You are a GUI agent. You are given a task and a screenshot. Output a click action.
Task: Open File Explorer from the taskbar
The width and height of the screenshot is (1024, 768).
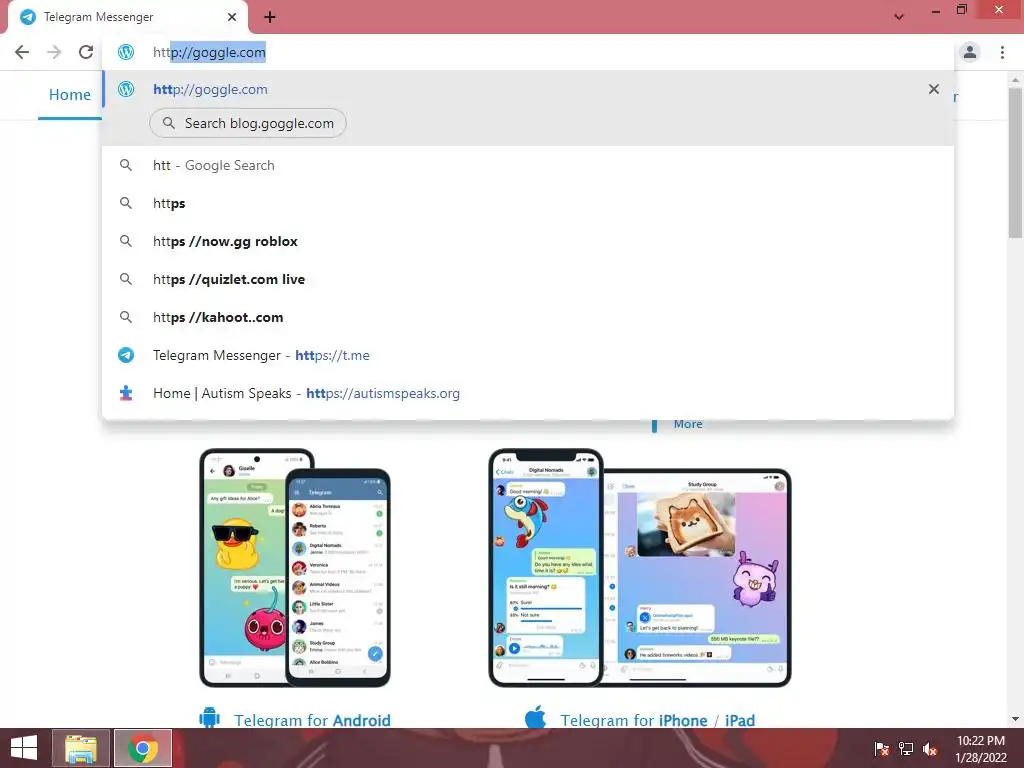(81, 748)
